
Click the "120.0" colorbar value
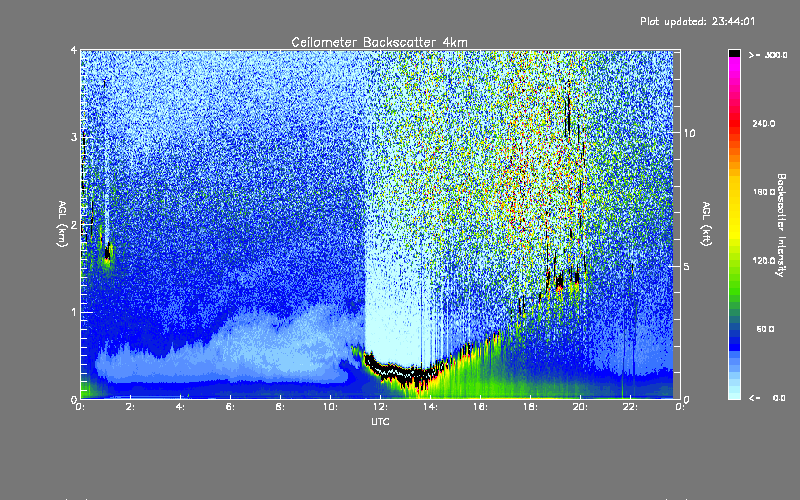click(x=764, y=260)
